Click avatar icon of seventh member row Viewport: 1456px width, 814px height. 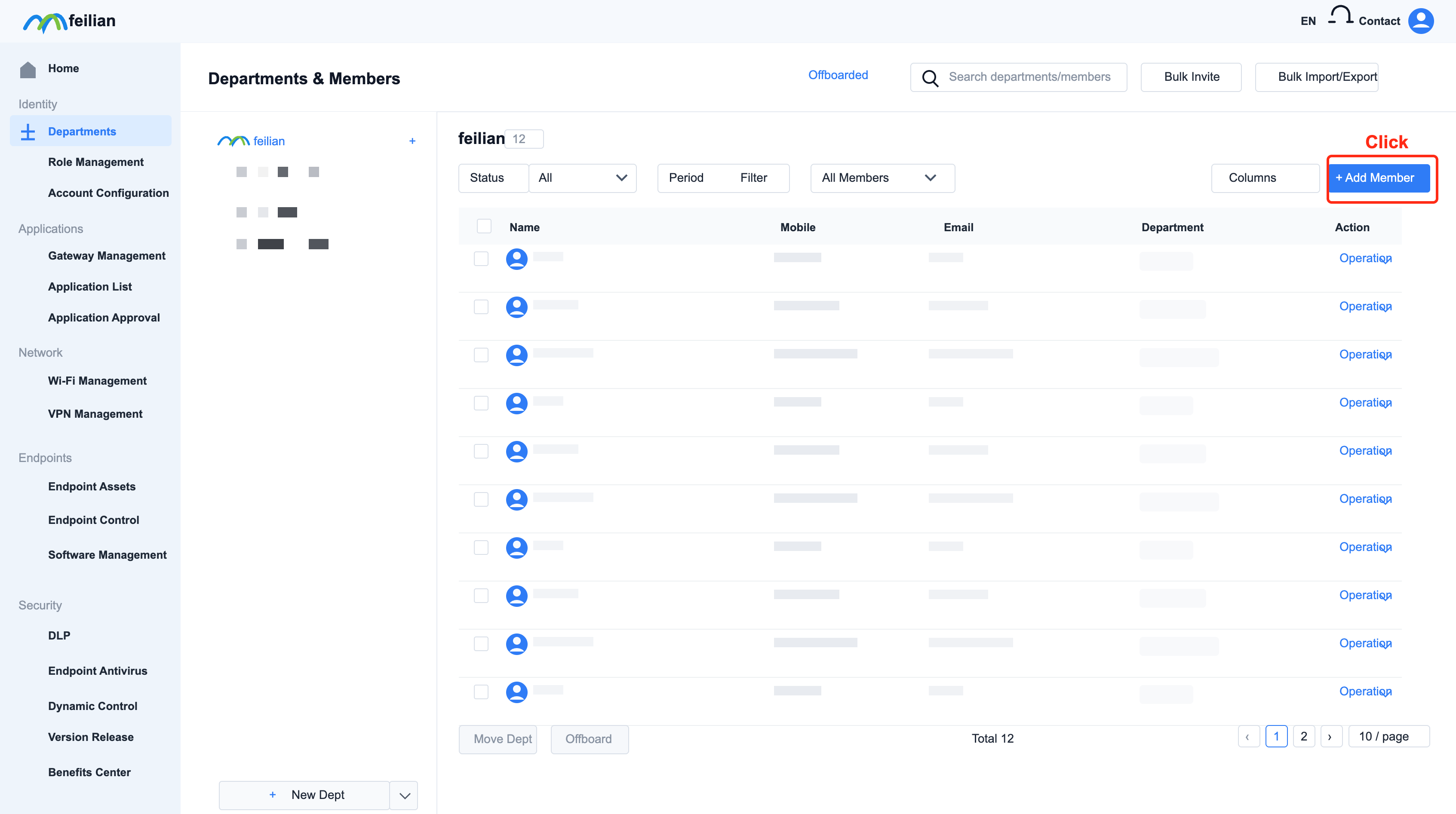(516, 548)
